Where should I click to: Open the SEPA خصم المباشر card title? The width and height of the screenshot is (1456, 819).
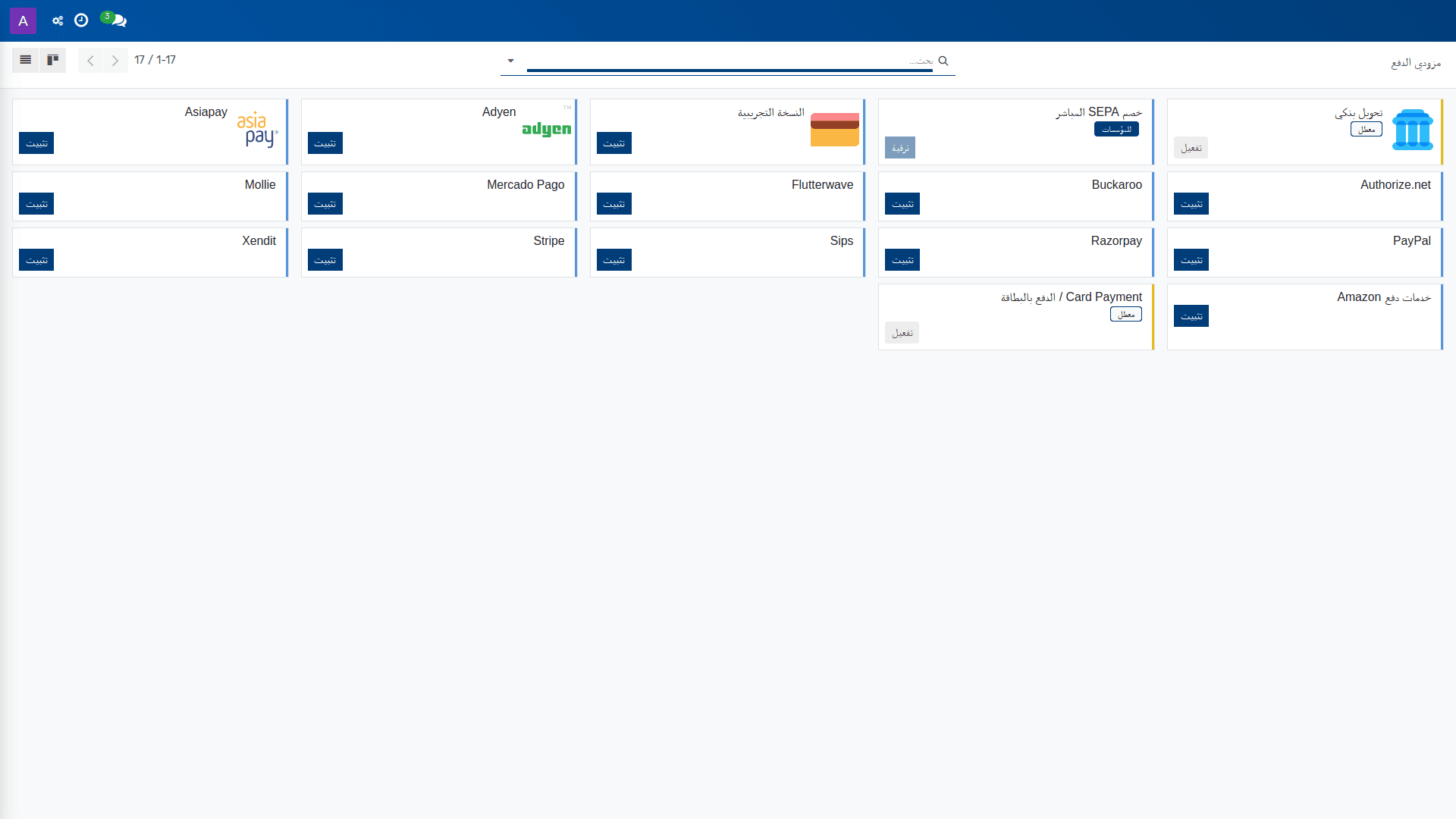(x=1099, y=112)
